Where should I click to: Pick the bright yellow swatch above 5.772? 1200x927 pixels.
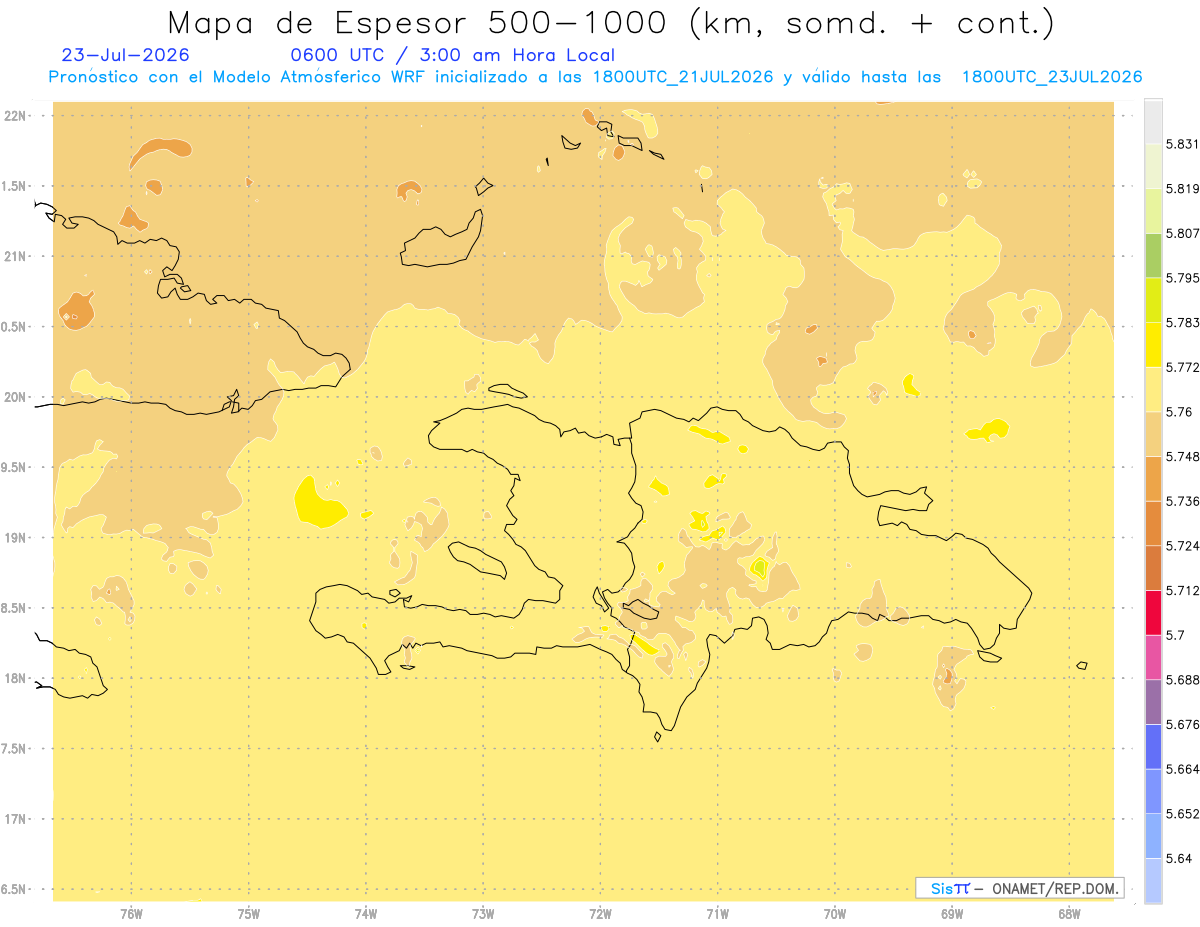coord(1153,344)
